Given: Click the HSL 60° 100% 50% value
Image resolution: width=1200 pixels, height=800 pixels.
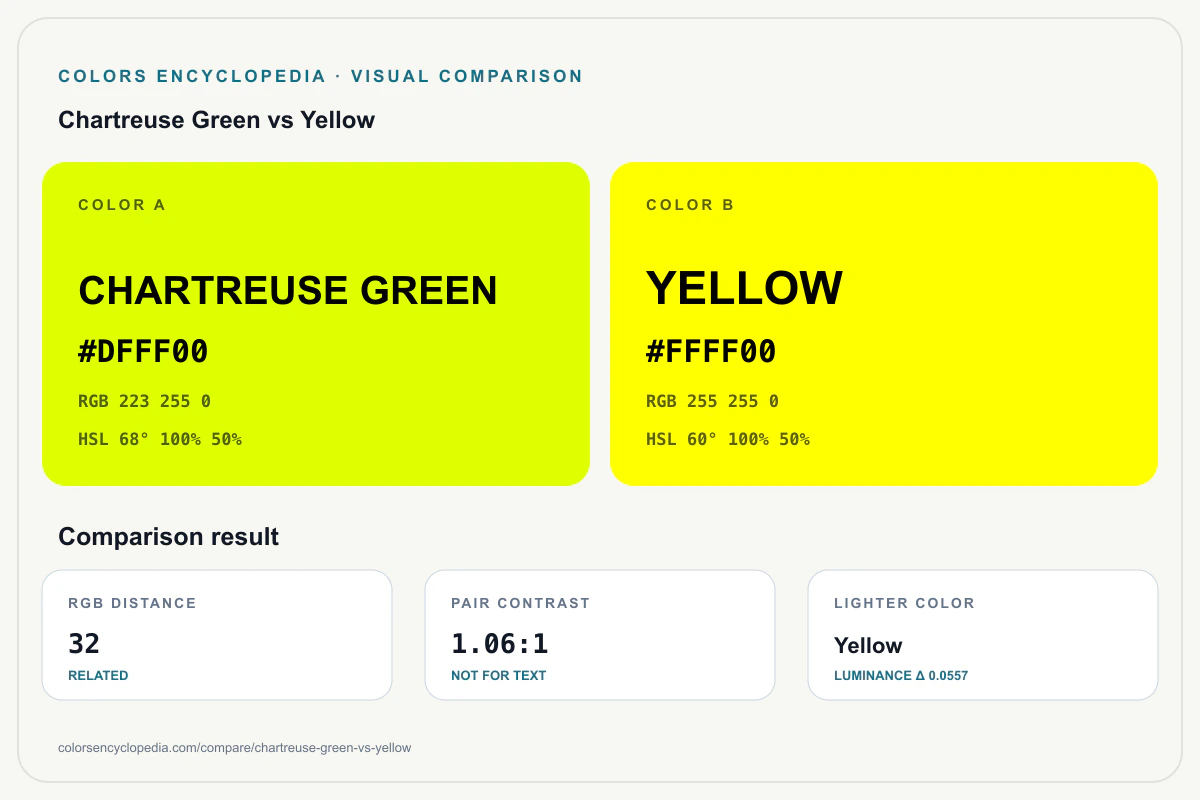Looking at the screenshot, I should pos(728,439).
